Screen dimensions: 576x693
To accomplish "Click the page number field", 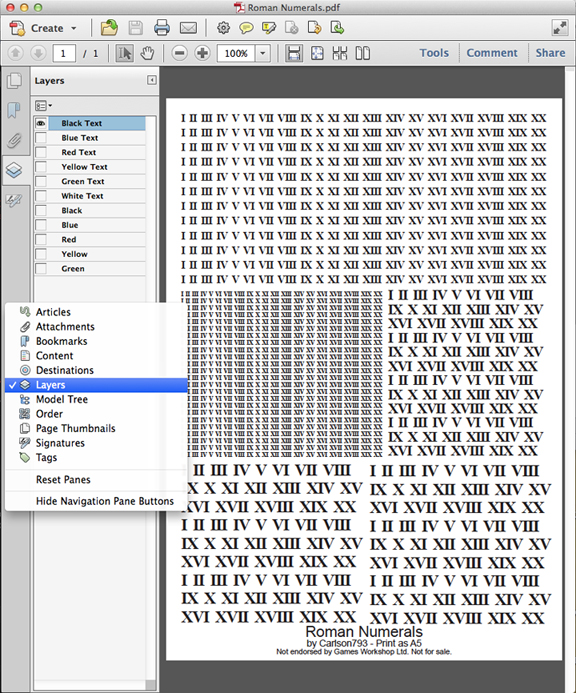I will [64, 53].
